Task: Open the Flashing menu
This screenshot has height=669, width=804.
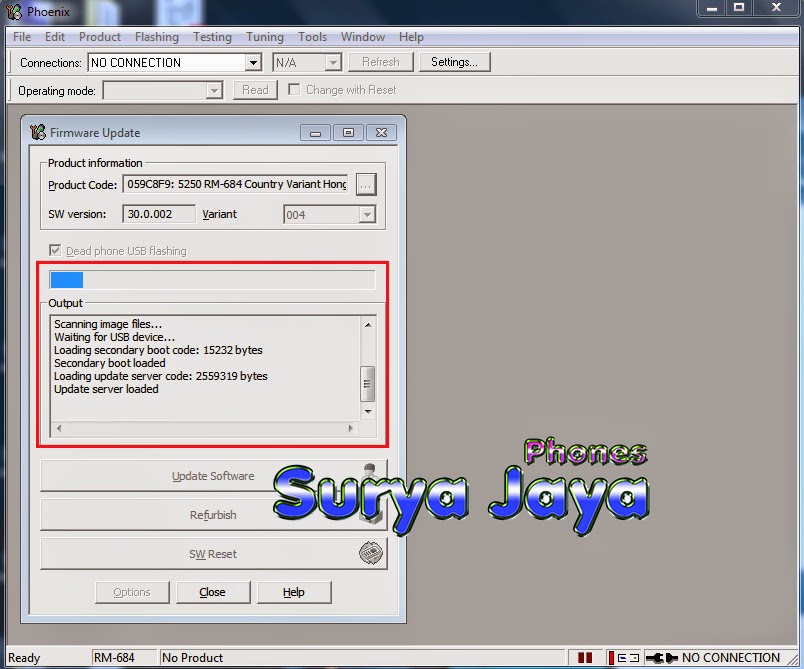Action: (x=157, y=37)
